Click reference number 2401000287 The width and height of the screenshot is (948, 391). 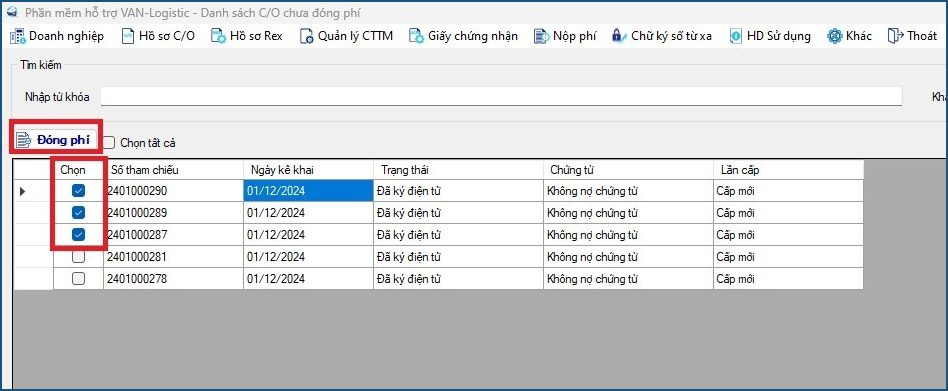pos(137,234)
